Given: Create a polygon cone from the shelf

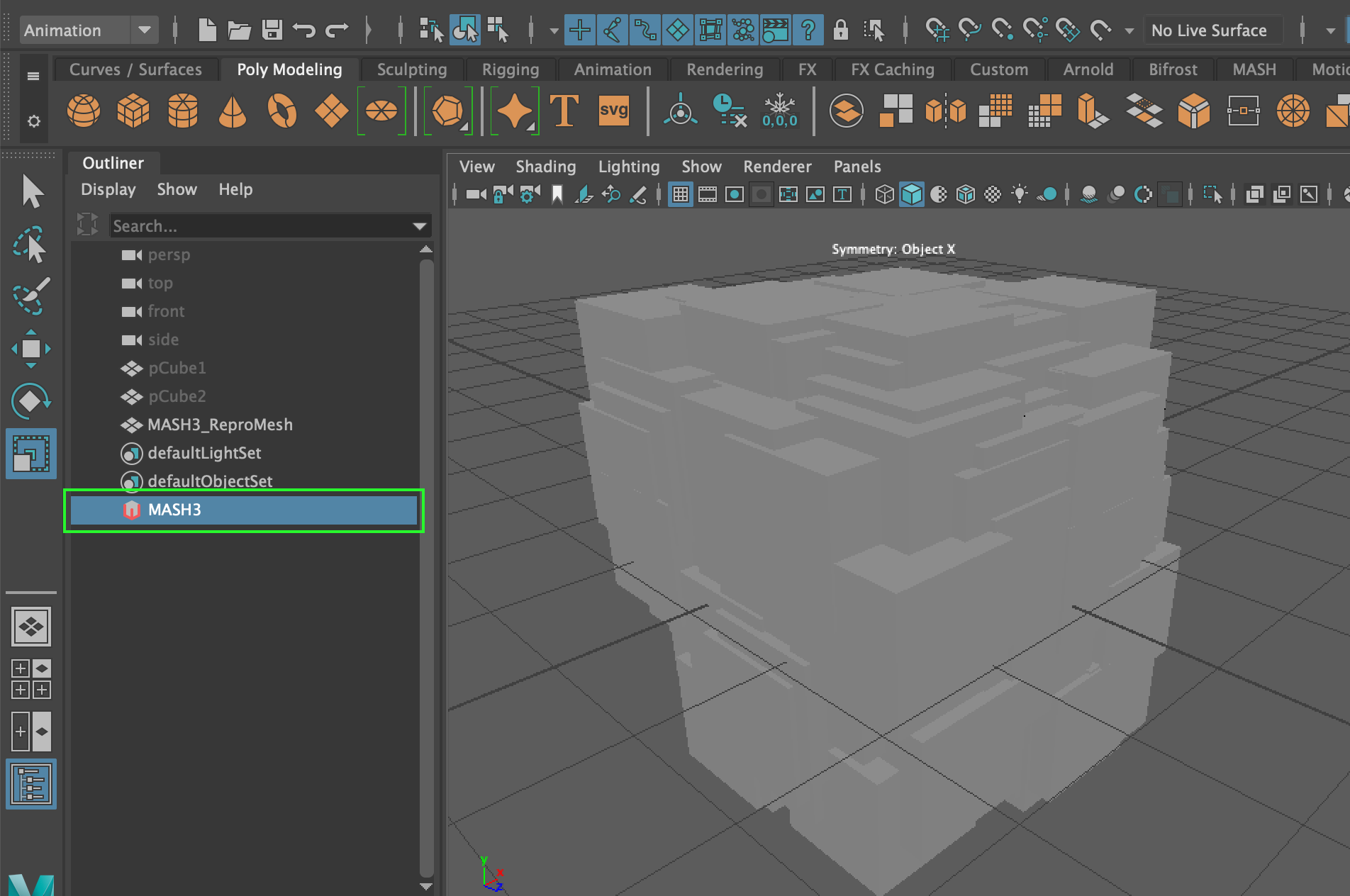Looking at the screenshot, I should [232, 111].
